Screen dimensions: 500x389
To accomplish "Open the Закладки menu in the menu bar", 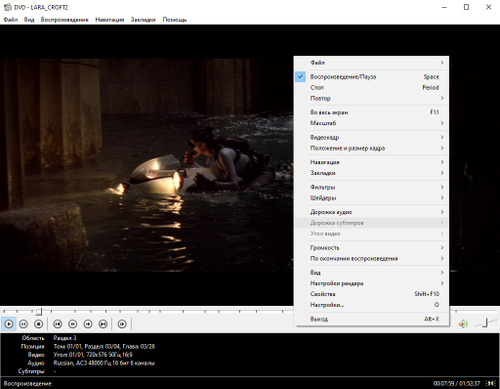I will [143, 20].
